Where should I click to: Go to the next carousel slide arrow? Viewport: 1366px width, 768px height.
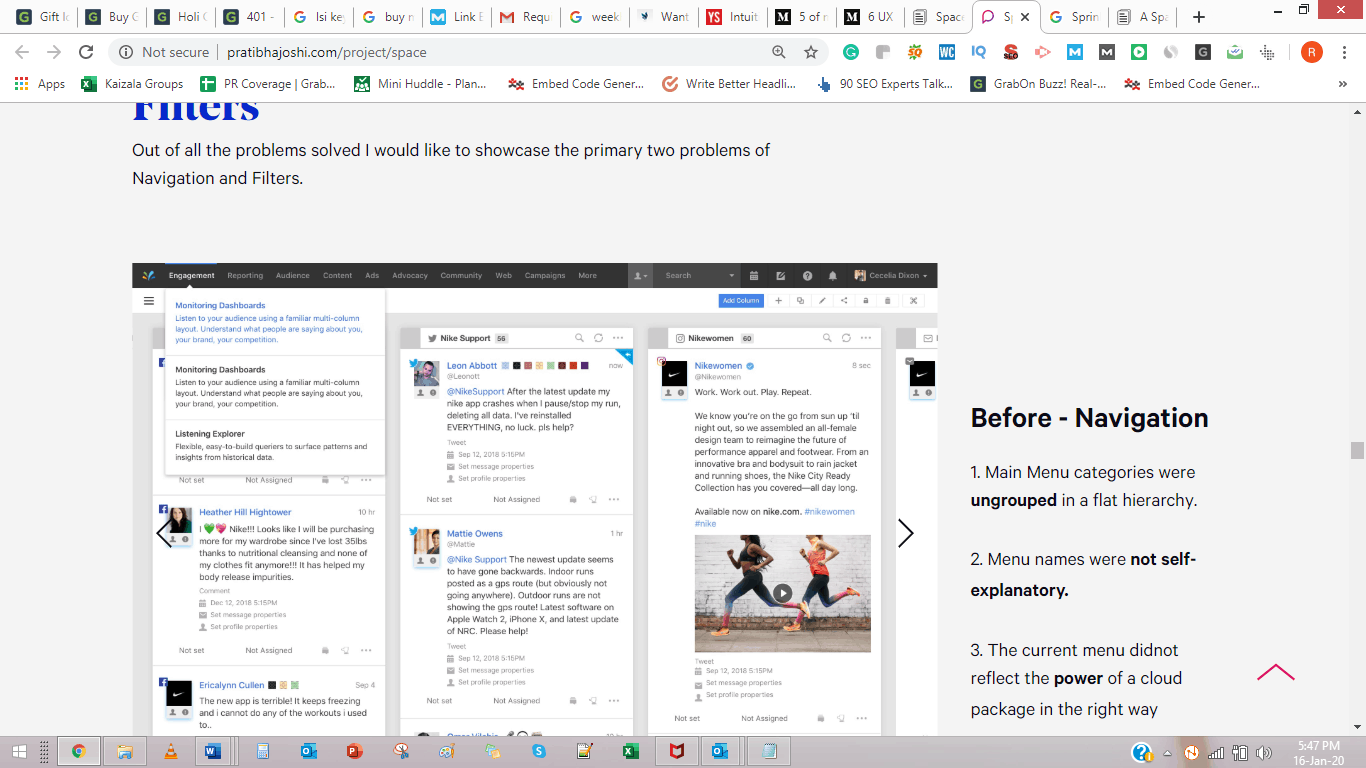click(905, 533)
